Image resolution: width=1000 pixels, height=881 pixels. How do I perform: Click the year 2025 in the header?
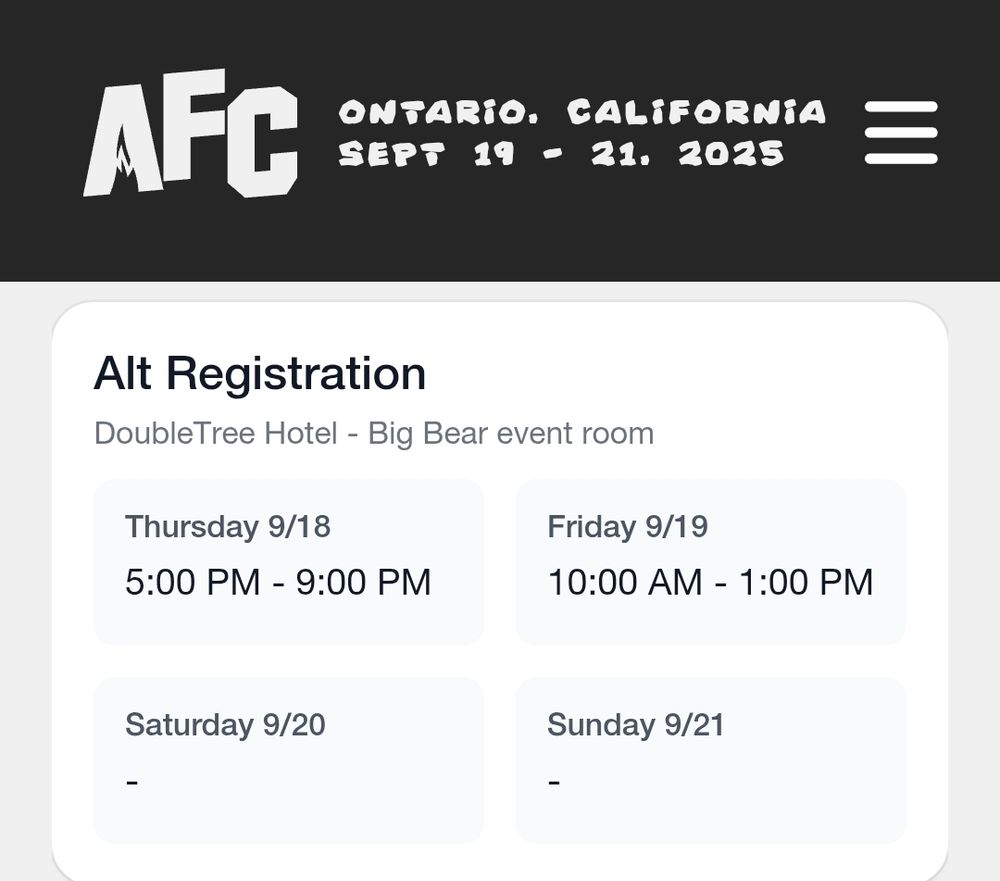click(x=731, y=154)
